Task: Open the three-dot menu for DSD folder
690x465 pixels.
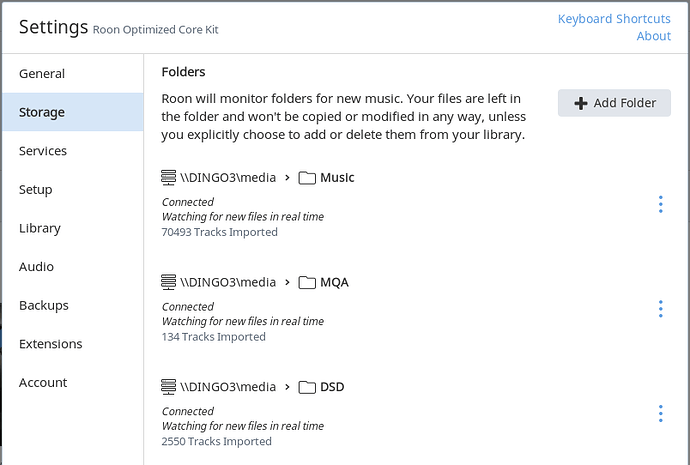Action: pos(661,414)
